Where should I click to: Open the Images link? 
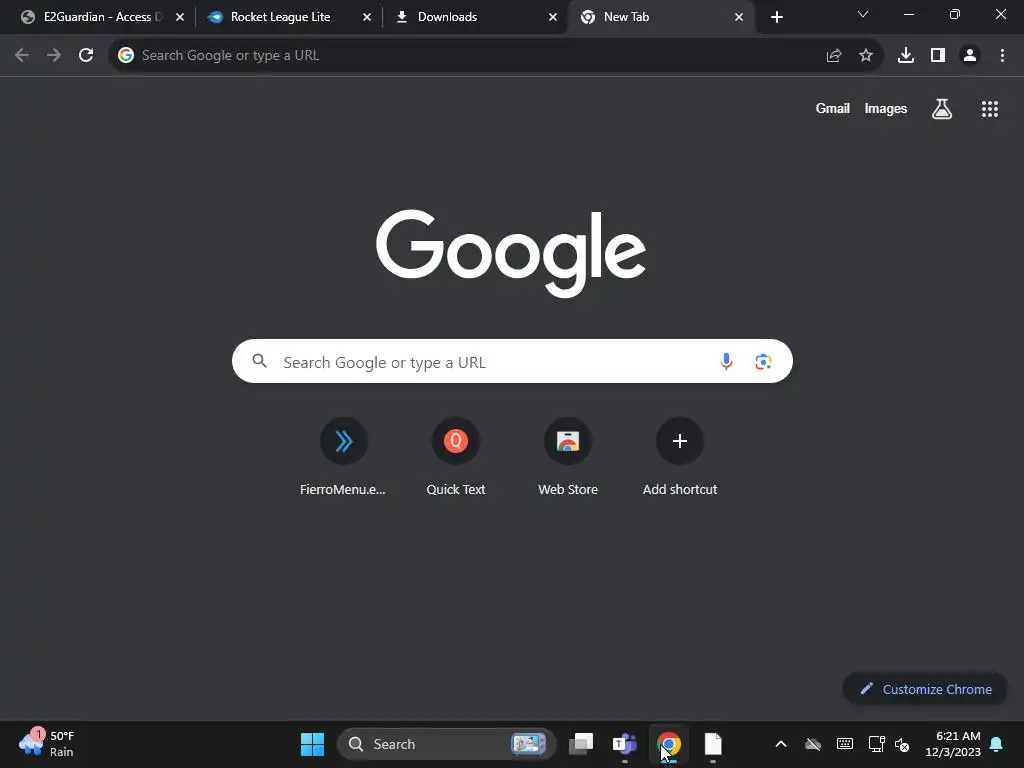coord(886,108)
